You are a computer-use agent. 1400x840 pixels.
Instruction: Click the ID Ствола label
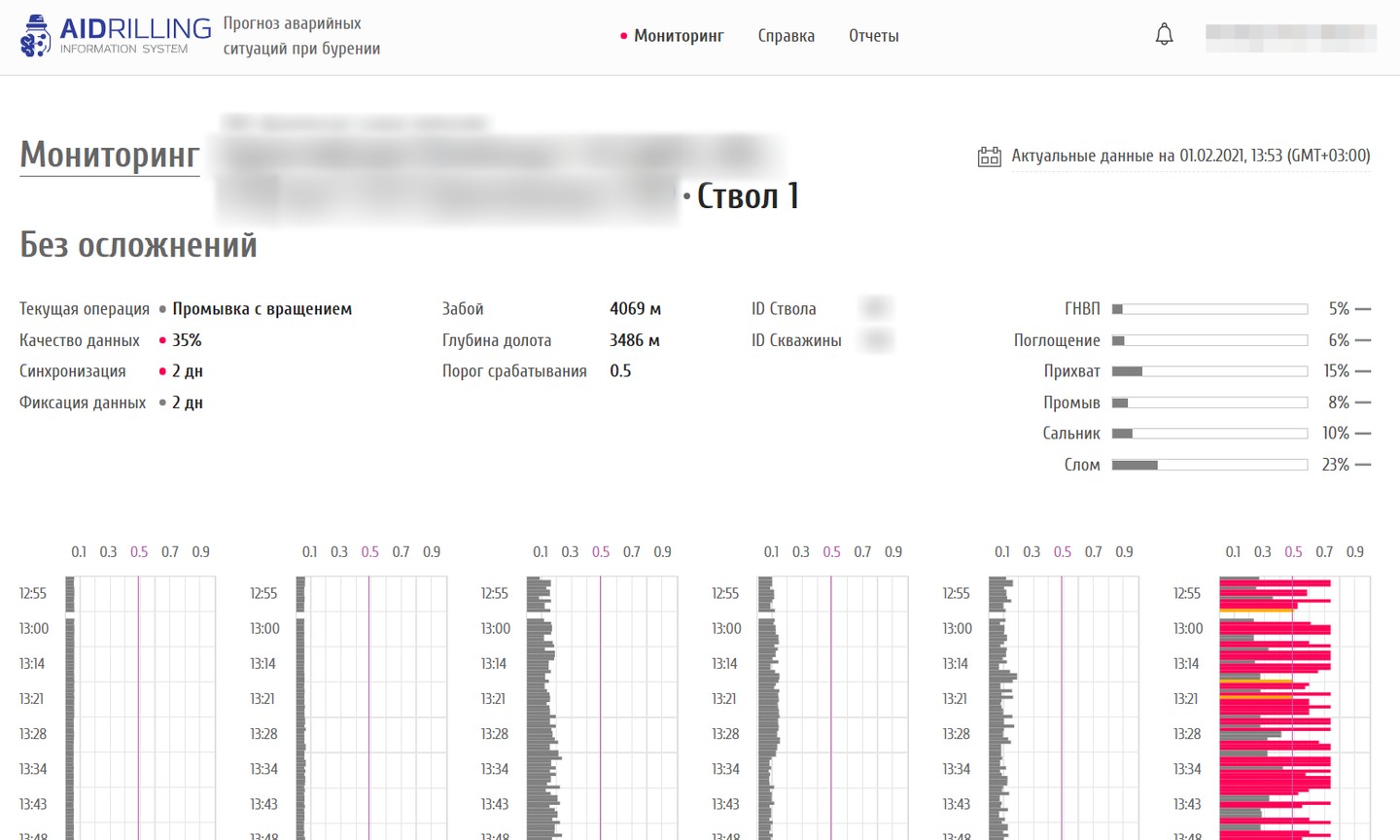coord(784,309)
